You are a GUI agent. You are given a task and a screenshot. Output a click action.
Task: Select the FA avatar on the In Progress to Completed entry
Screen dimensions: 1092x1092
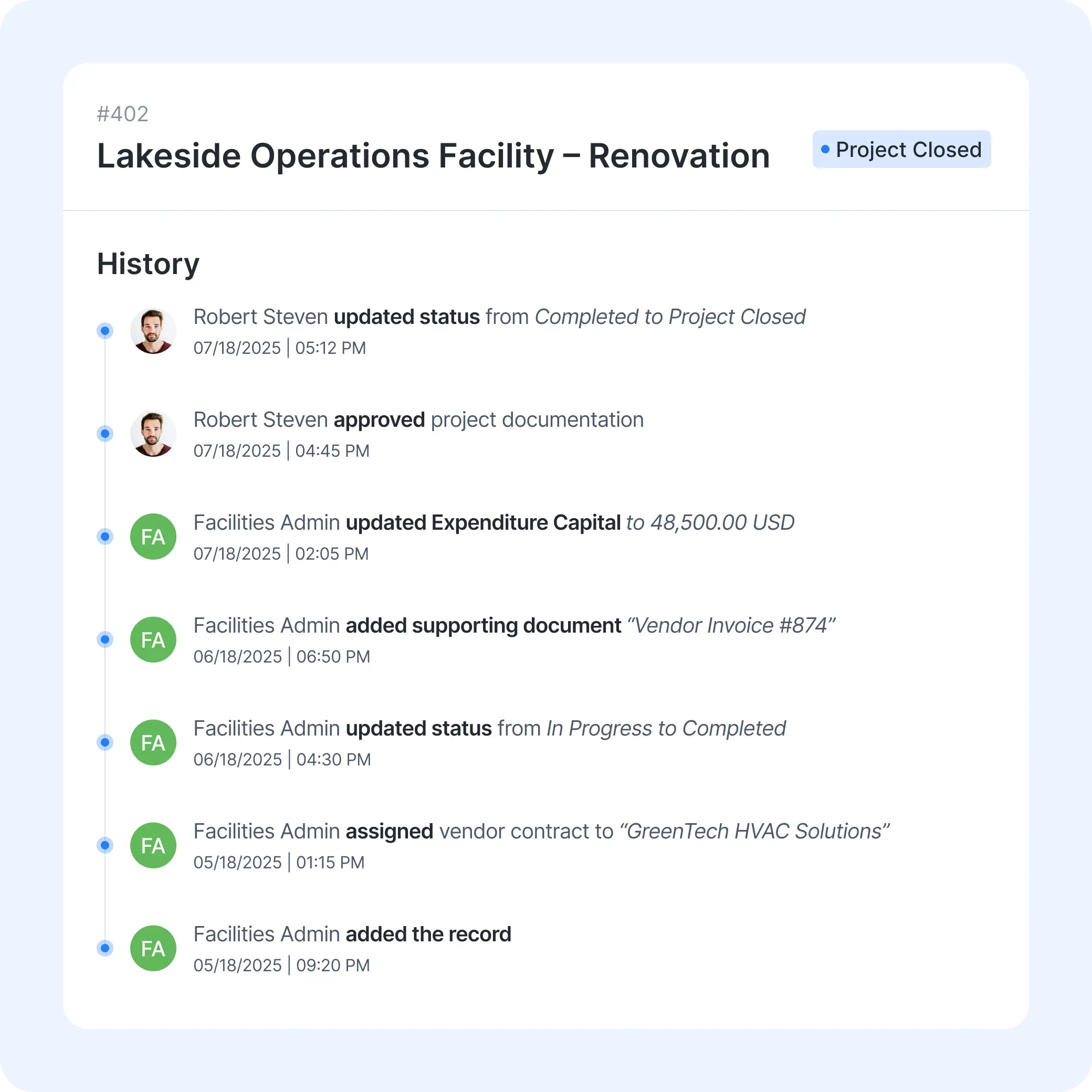click(153, 742)
